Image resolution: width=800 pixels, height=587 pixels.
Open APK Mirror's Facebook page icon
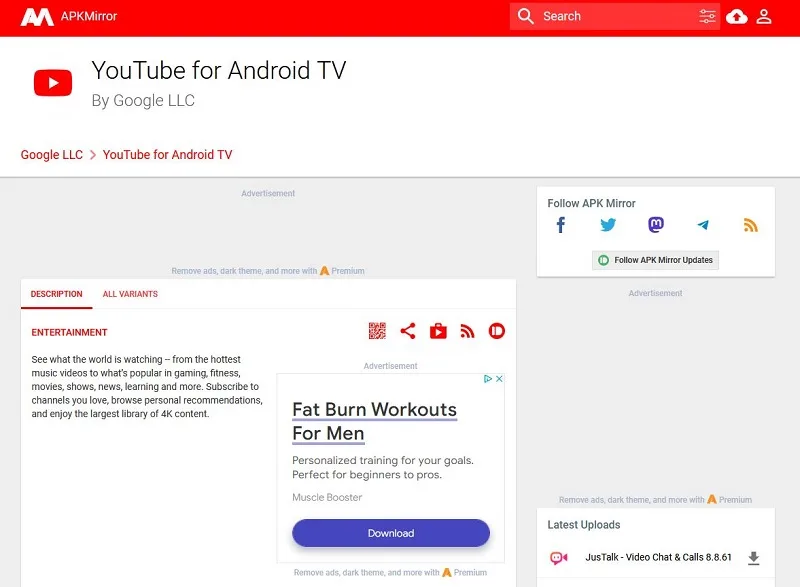(561, 225)
